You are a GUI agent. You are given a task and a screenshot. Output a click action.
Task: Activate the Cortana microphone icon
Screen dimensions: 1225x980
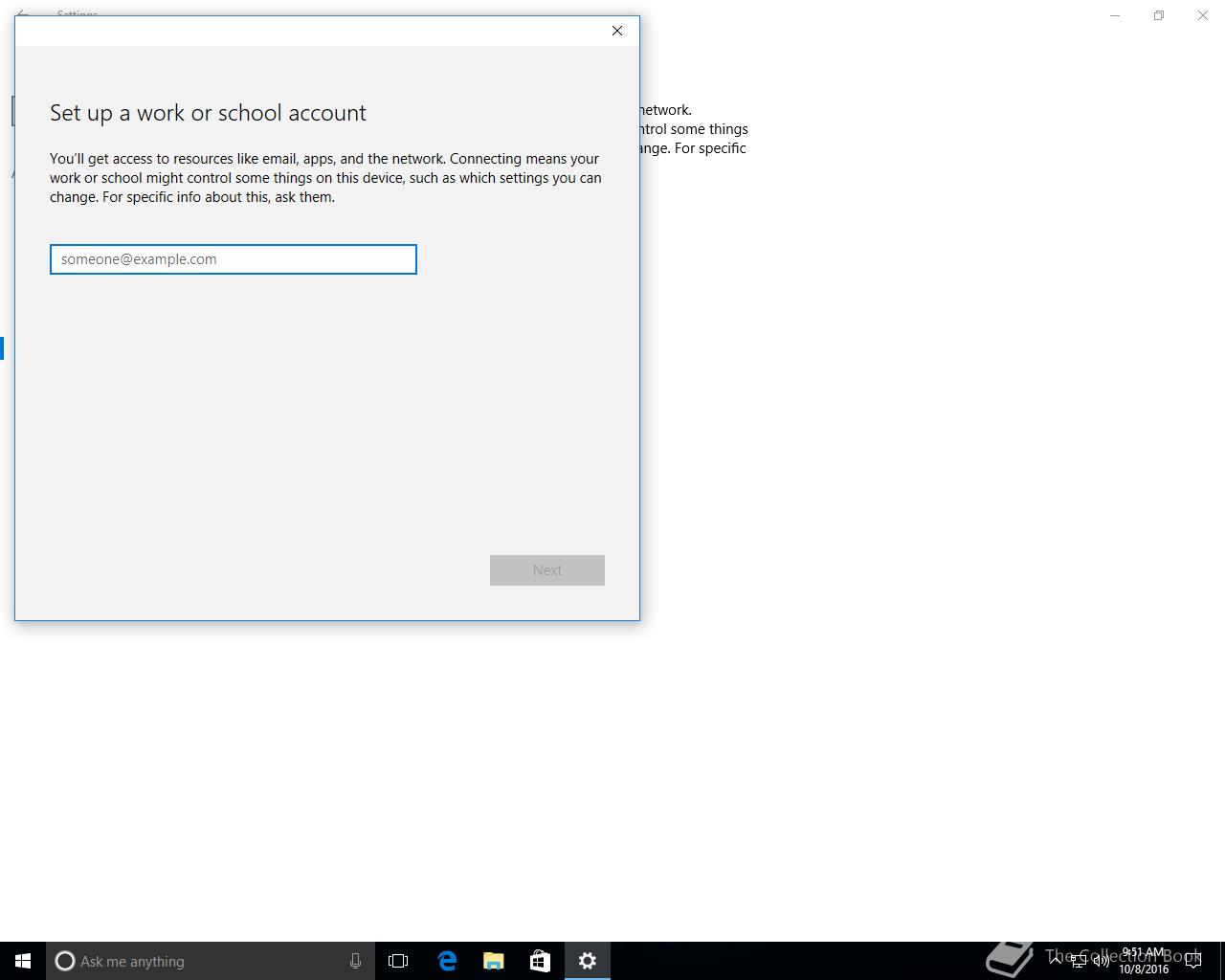pyautogui.click(x=355, y=961)
